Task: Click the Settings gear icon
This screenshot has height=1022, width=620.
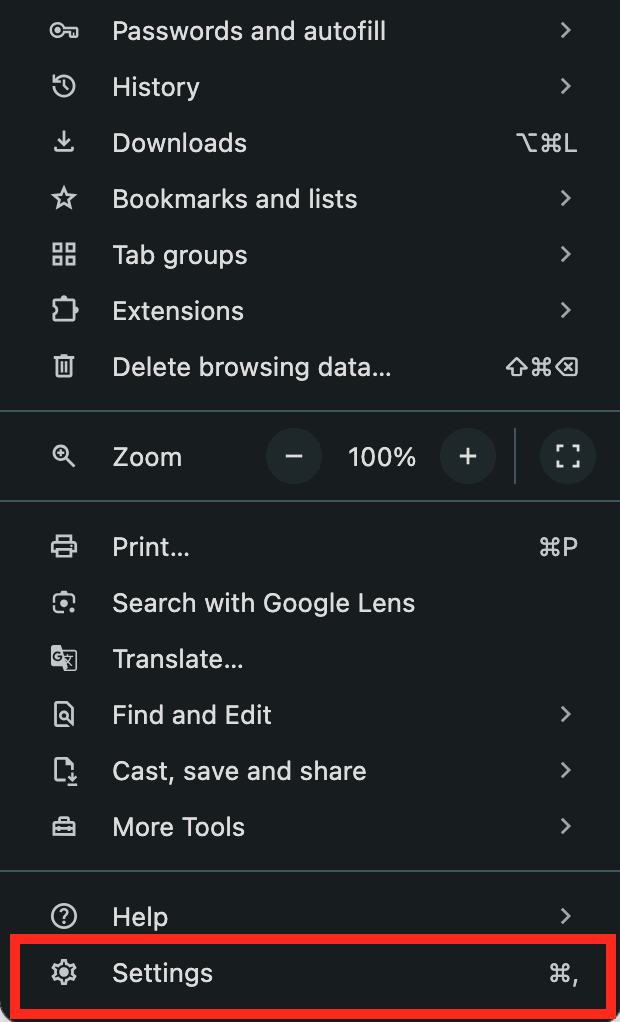Action: tap(64, 974)
